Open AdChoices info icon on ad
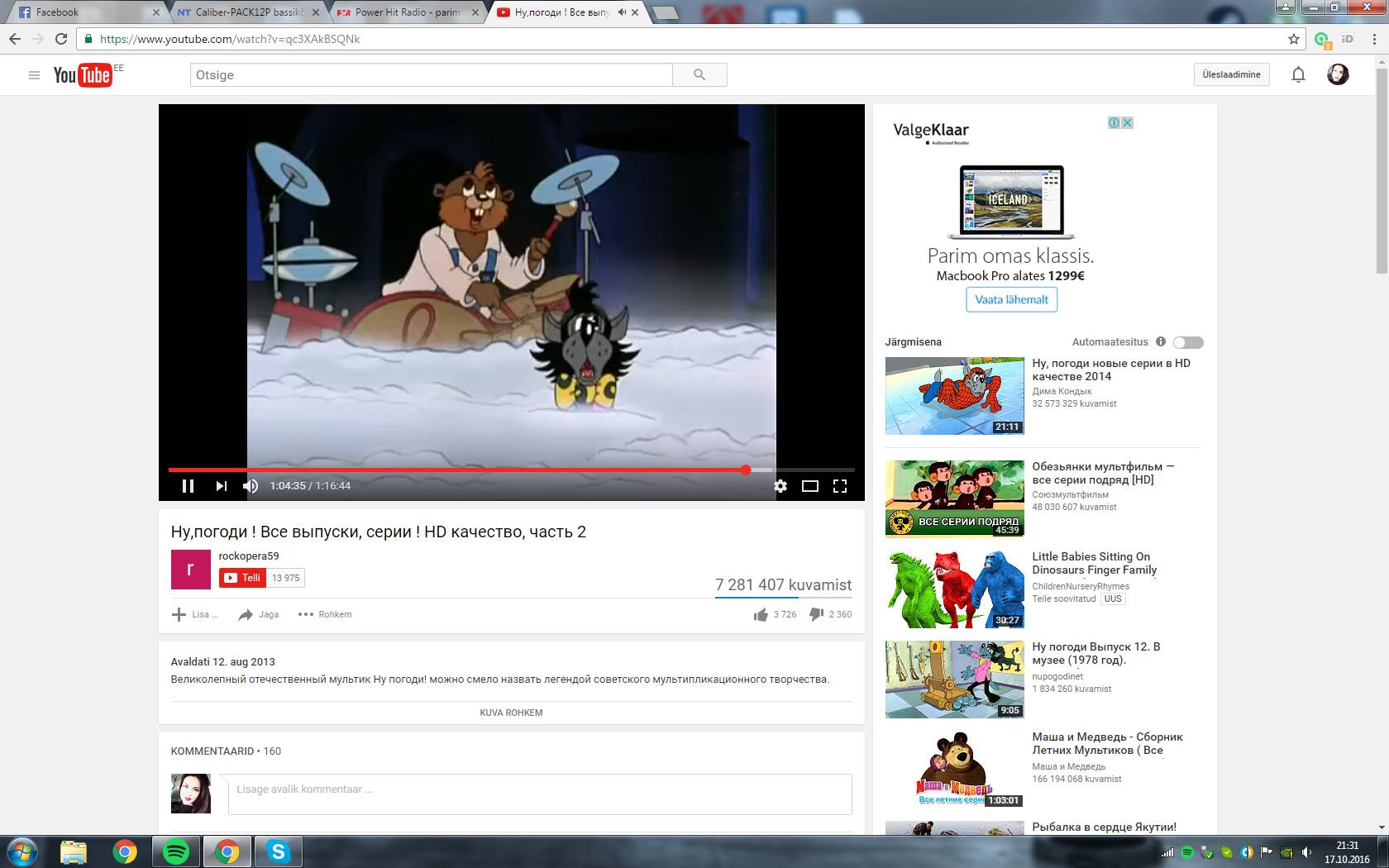 (1115, 122)
